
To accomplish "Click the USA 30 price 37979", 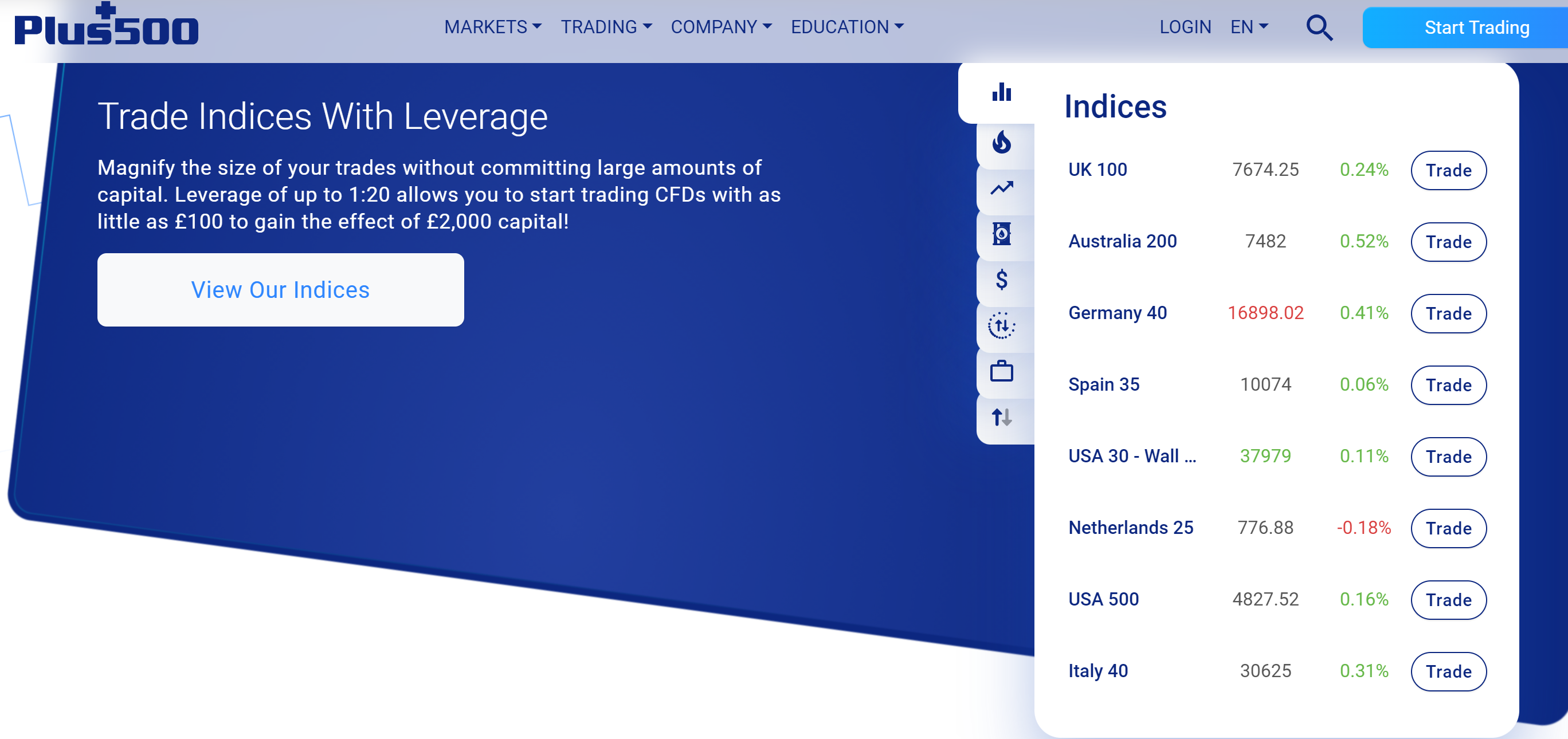I will [x=1265, y=455].
